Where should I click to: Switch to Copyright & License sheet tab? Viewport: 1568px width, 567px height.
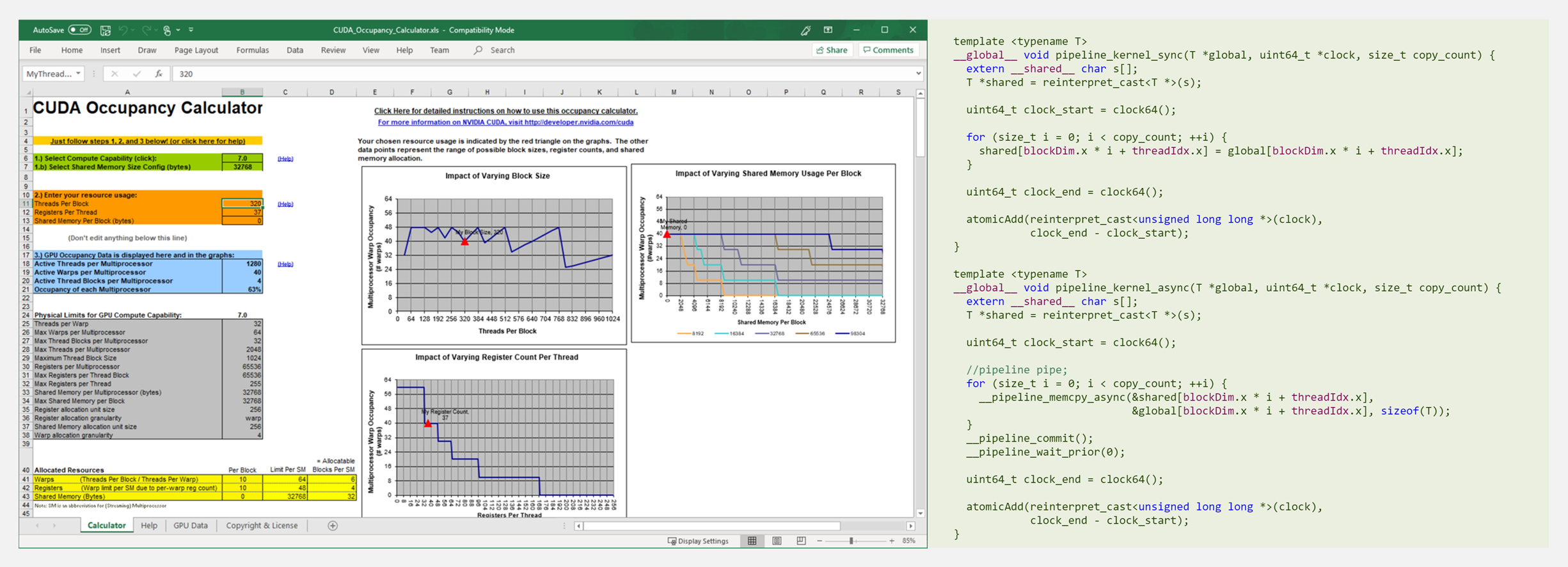pos(262,525)
